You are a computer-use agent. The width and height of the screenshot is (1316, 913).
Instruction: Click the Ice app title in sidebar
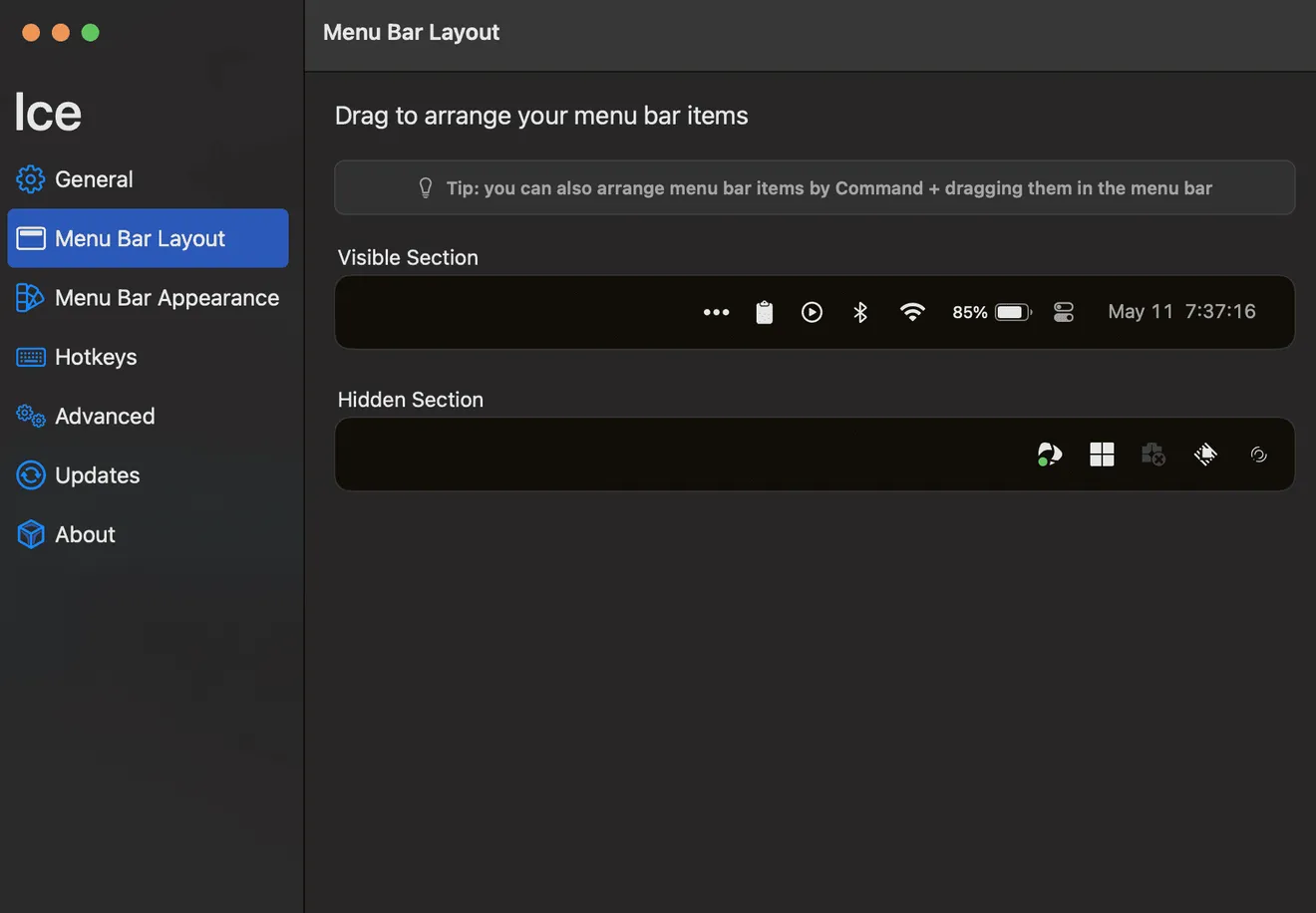coord(48,112)
